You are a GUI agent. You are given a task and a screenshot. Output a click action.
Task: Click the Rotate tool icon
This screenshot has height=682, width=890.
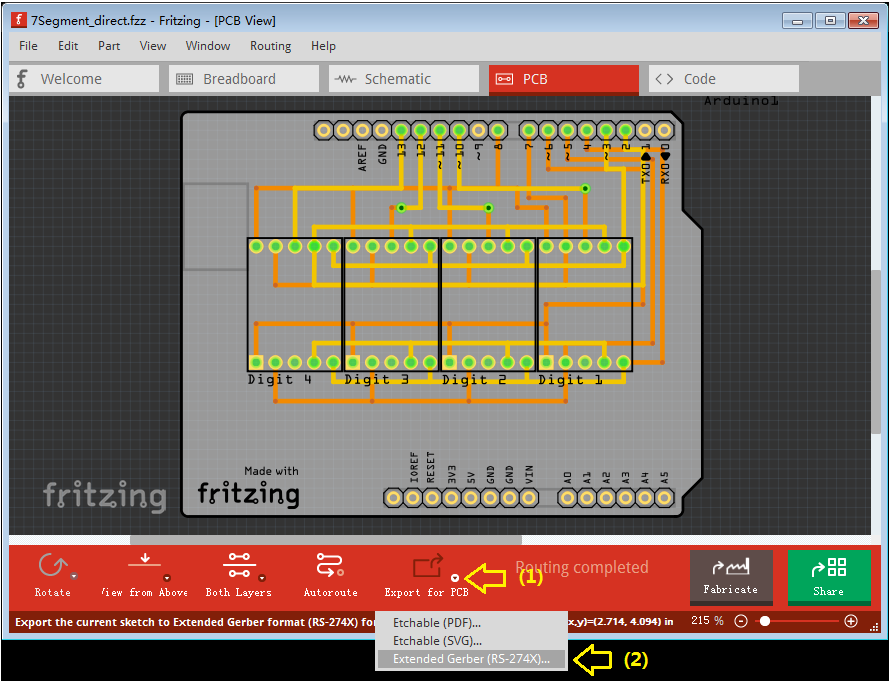pyautogui.click(x=52, y=565)
